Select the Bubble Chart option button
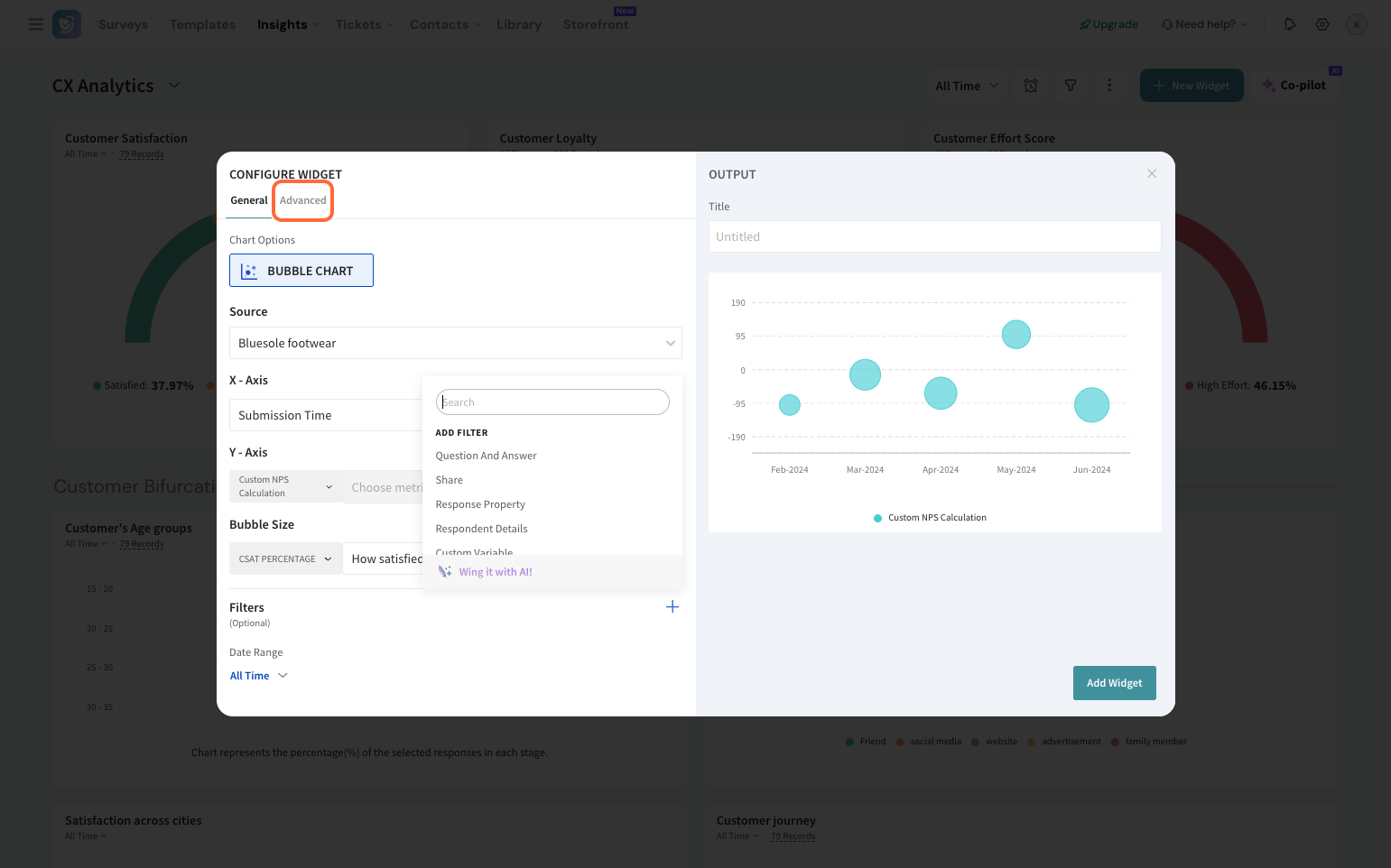Screen dimensions: 1391x868 pyautogui.click(x=301, y=271)
